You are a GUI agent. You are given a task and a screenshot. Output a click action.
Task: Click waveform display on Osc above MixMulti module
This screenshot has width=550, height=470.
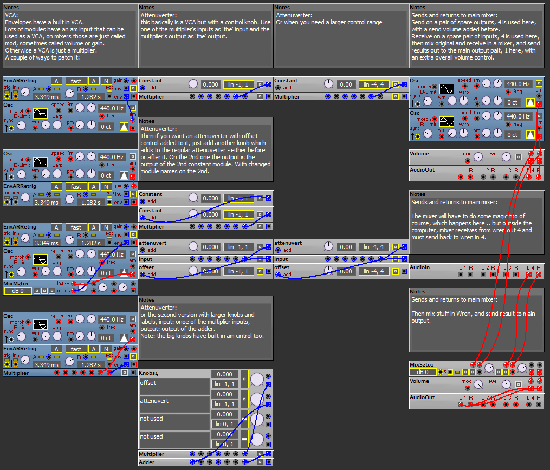coord(40,260)
